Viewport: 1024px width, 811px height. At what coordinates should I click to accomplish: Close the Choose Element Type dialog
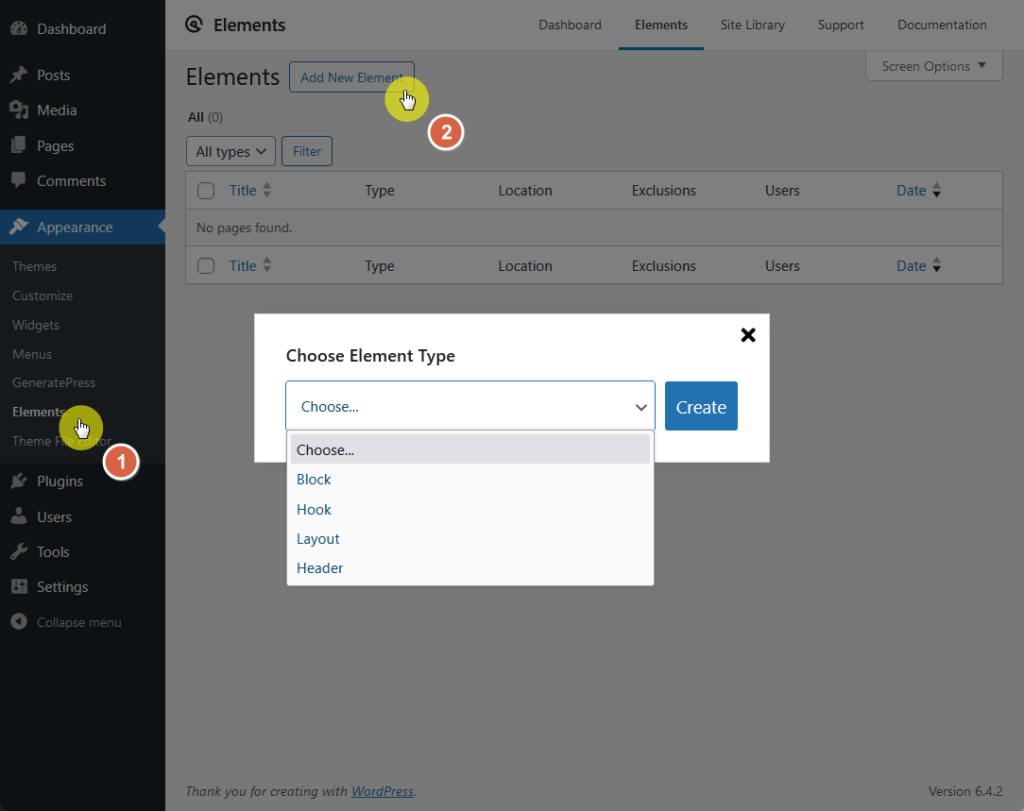[748, 335]
